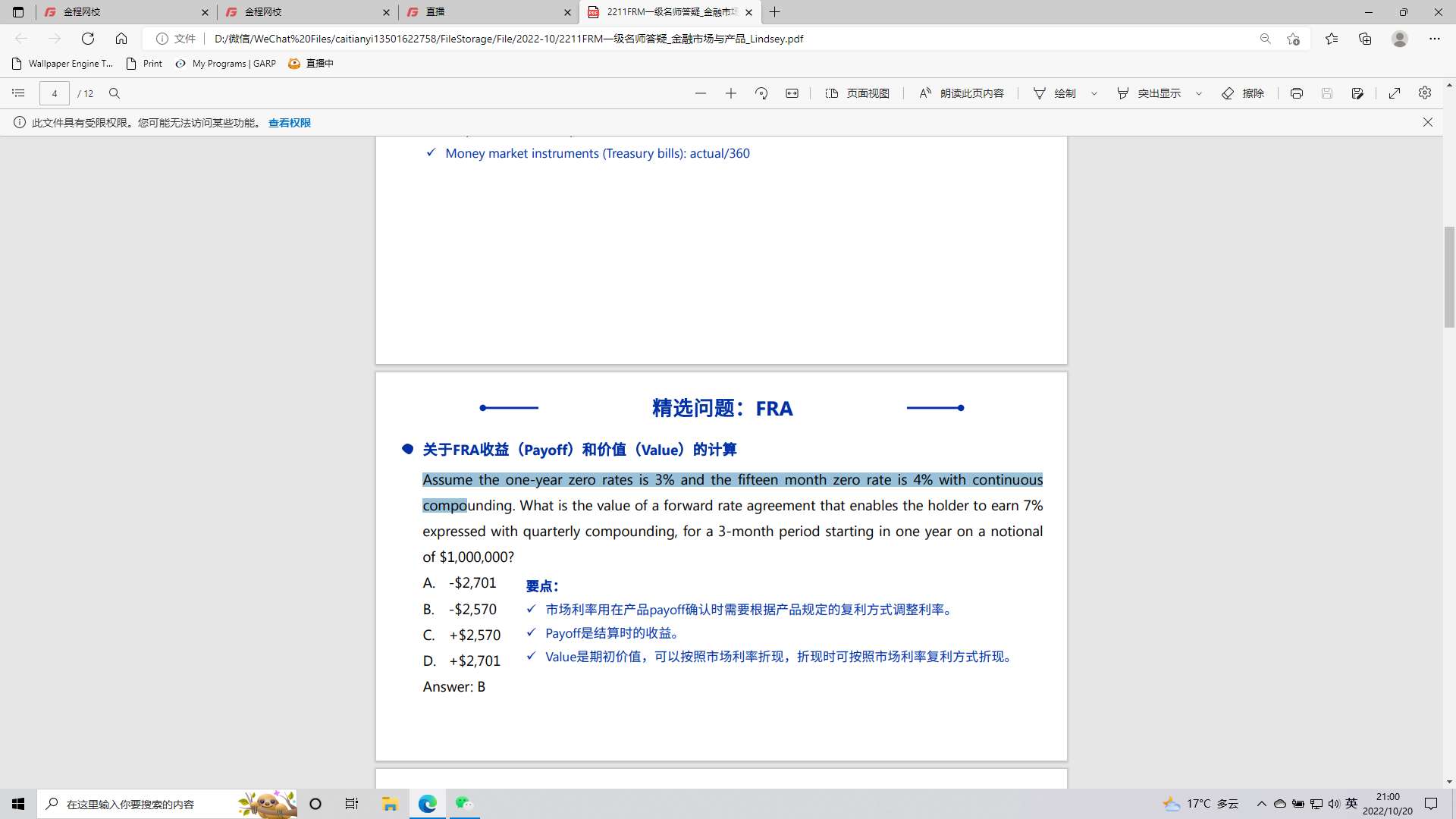The height and width of the screenshot is (819, 1456).
Task: Toggle the 擦除 eraser tool
Action: click(x=1243, y=93)
